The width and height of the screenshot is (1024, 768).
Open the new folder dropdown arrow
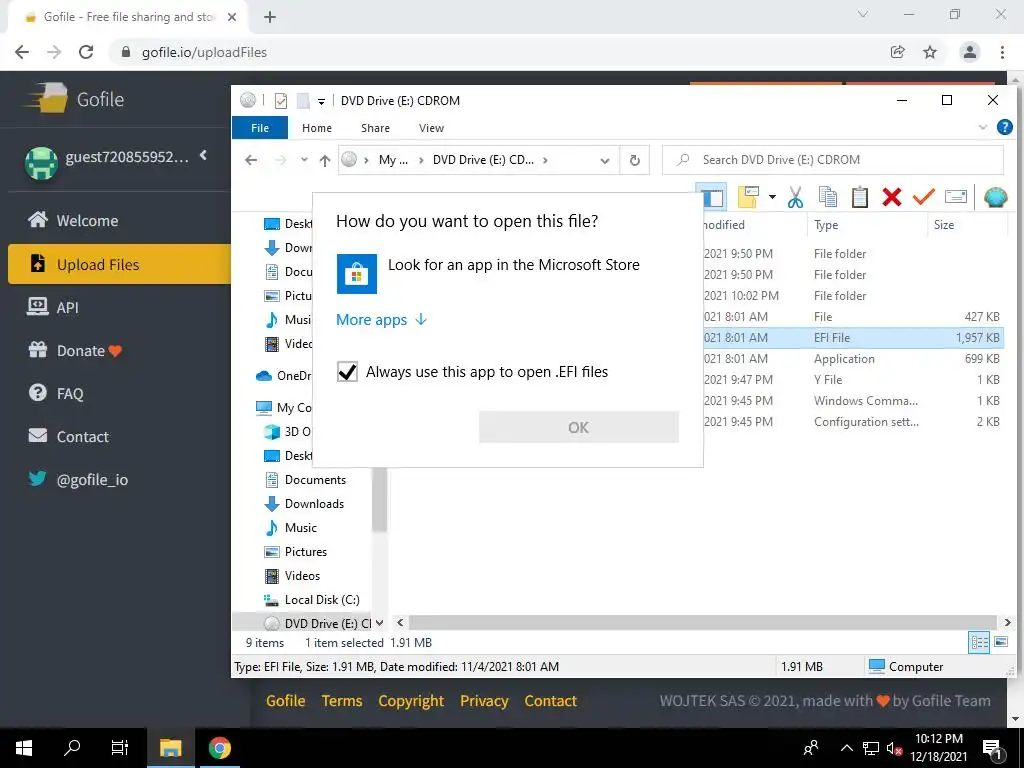[x=772, y=197]
